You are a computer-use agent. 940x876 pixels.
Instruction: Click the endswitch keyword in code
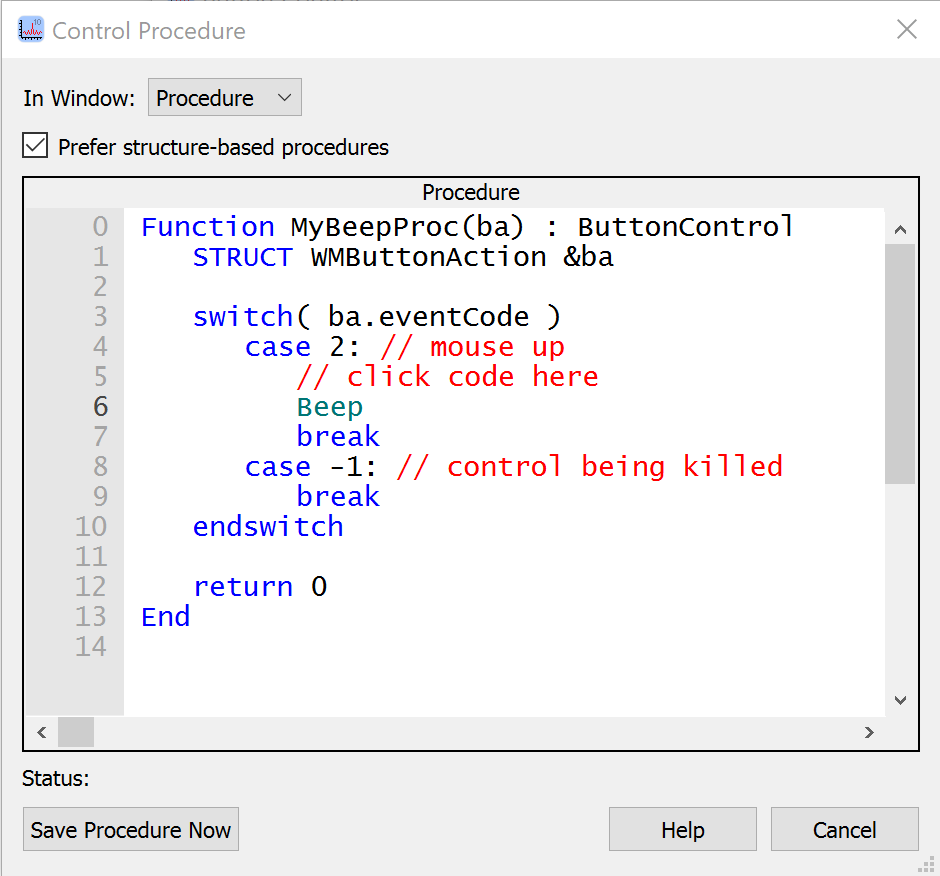click(x=268, y=527)
